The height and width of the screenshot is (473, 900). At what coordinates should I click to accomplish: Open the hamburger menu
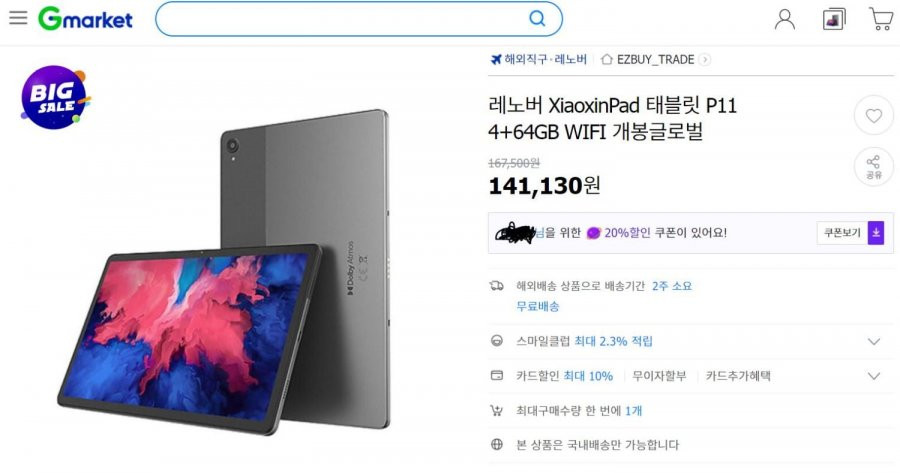pyautogui.click(x=18, y=18)
